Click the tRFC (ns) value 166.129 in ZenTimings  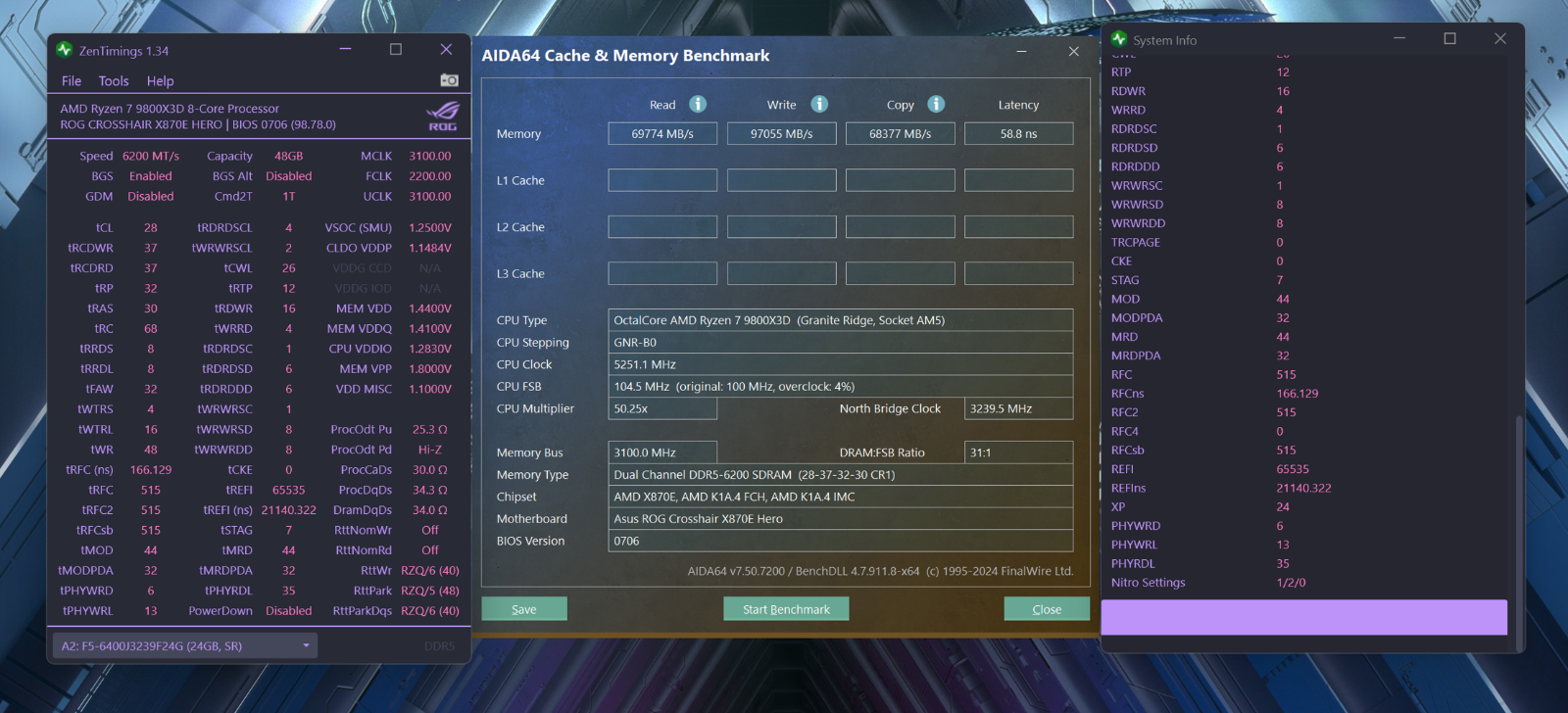151,470
